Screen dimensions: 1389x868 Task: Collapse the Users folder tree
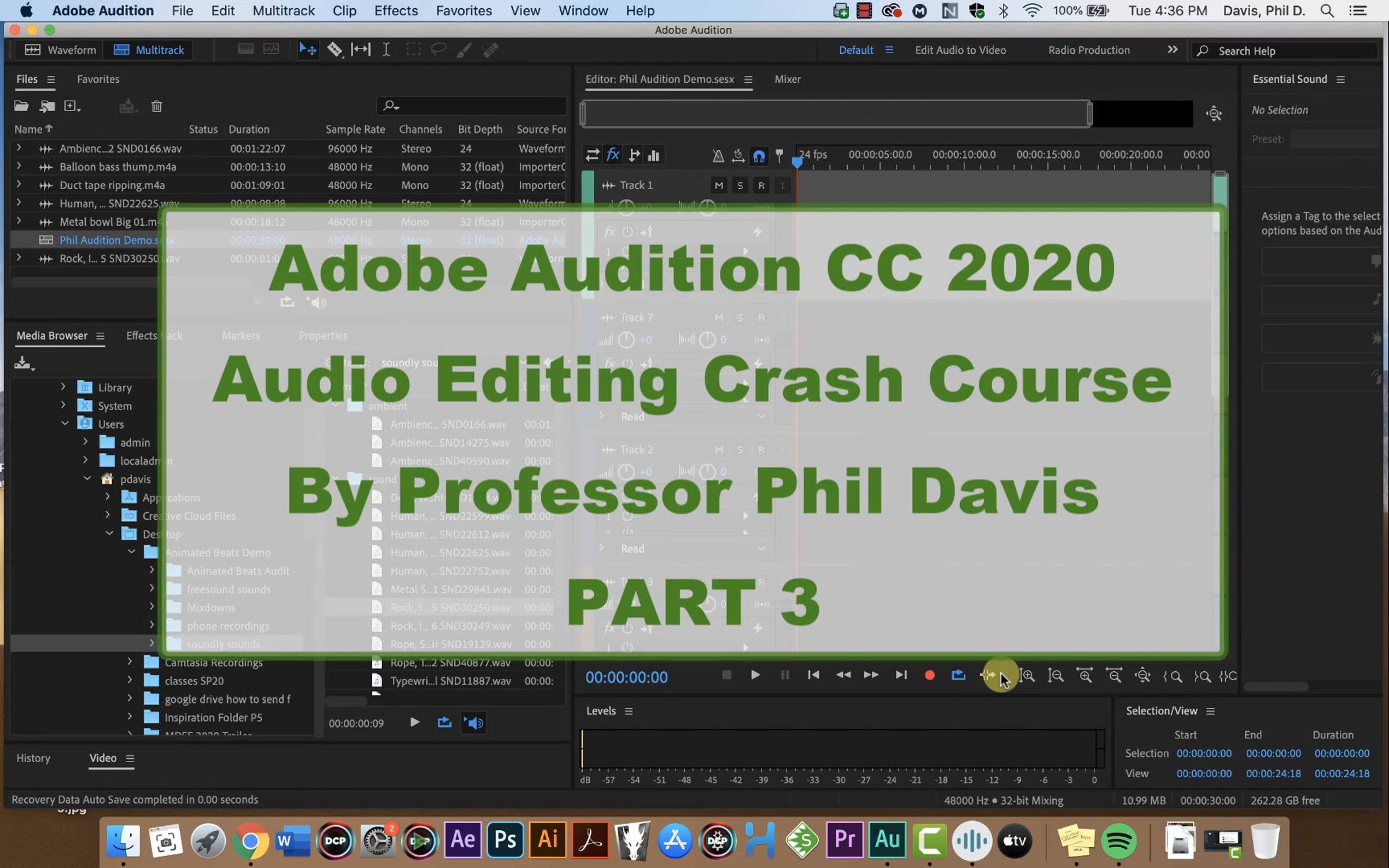pyautogui.click(x=64, y=424)
